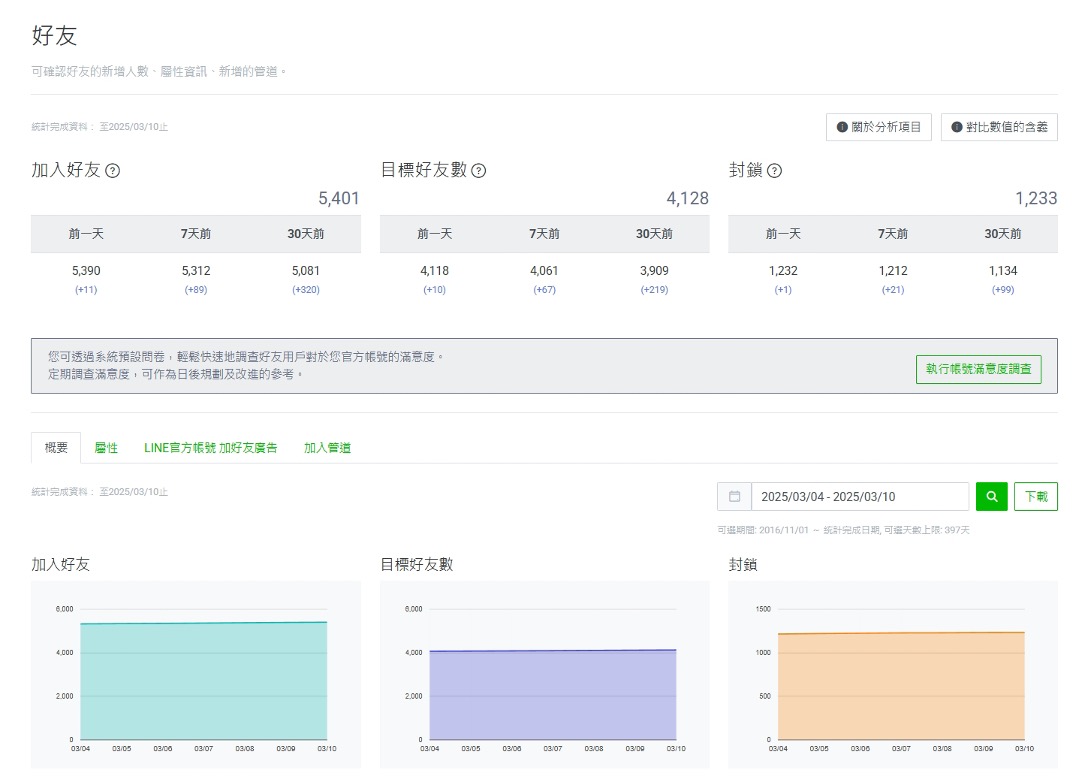This screenshot has height=782, width=1088.
Task: Open the calendar icon of the date picker
Action: 734,497
